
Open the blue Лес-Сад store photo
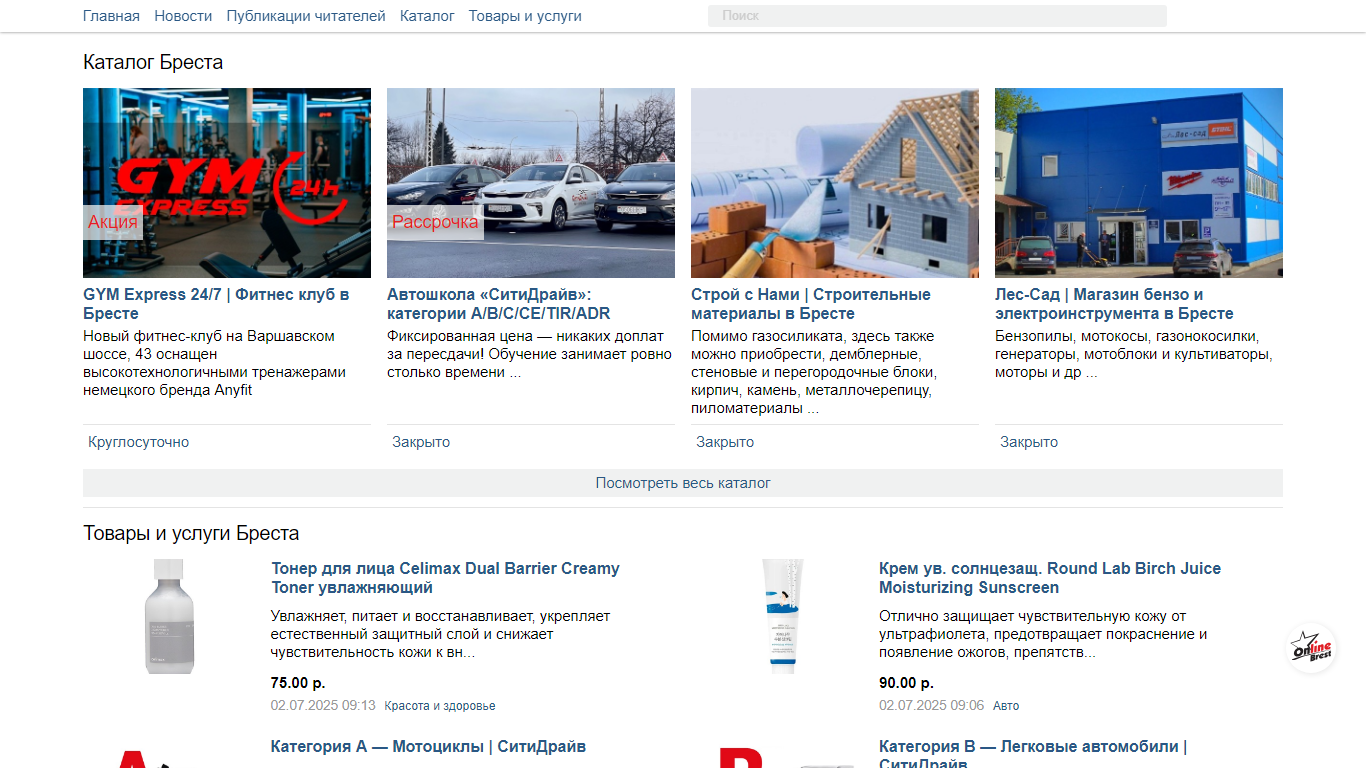[x=1139, y=183]
